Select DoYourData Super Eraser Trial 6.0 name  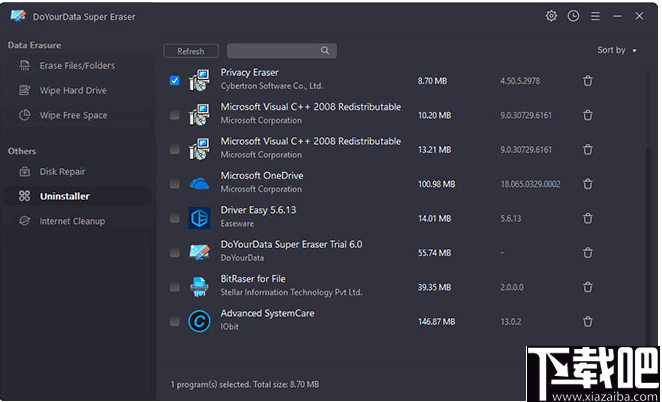pos(291,244)
